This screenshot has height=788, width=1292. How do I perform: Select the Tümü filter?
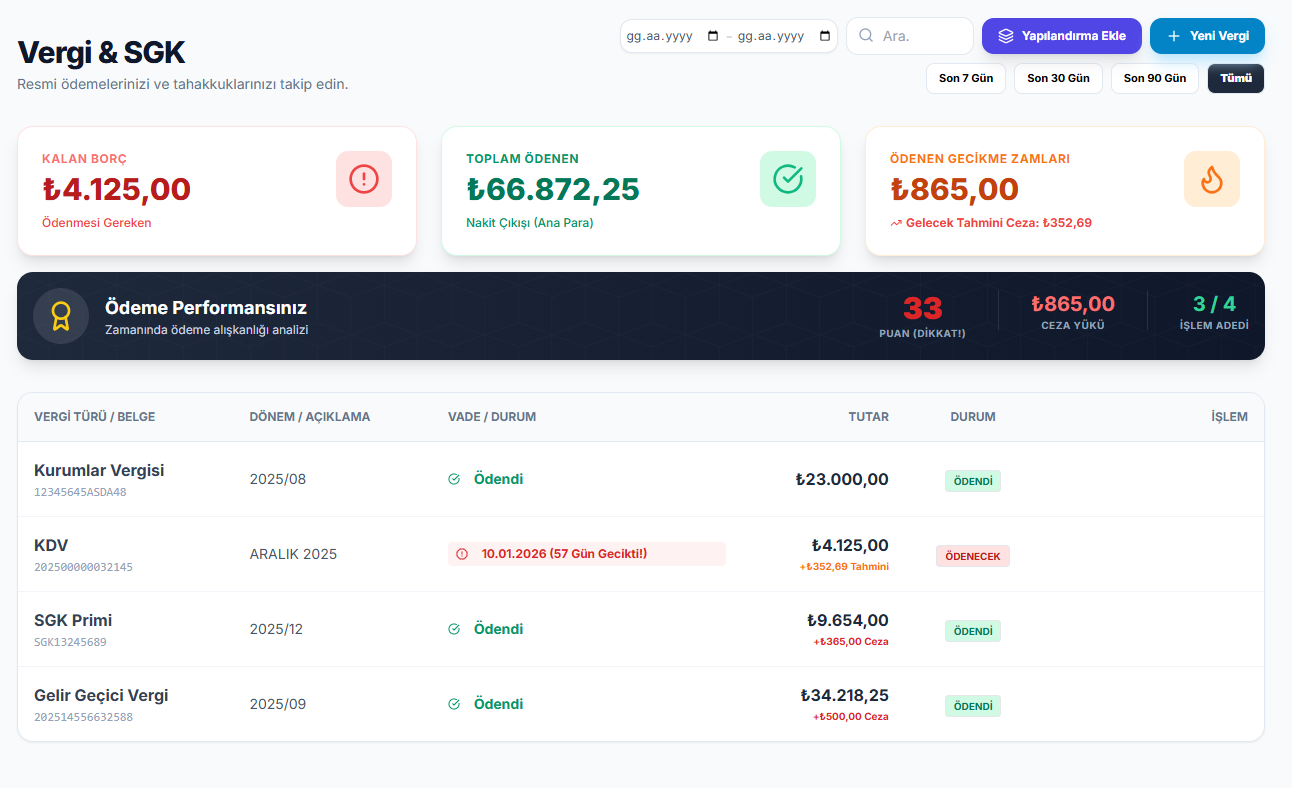click(1235, 78)
